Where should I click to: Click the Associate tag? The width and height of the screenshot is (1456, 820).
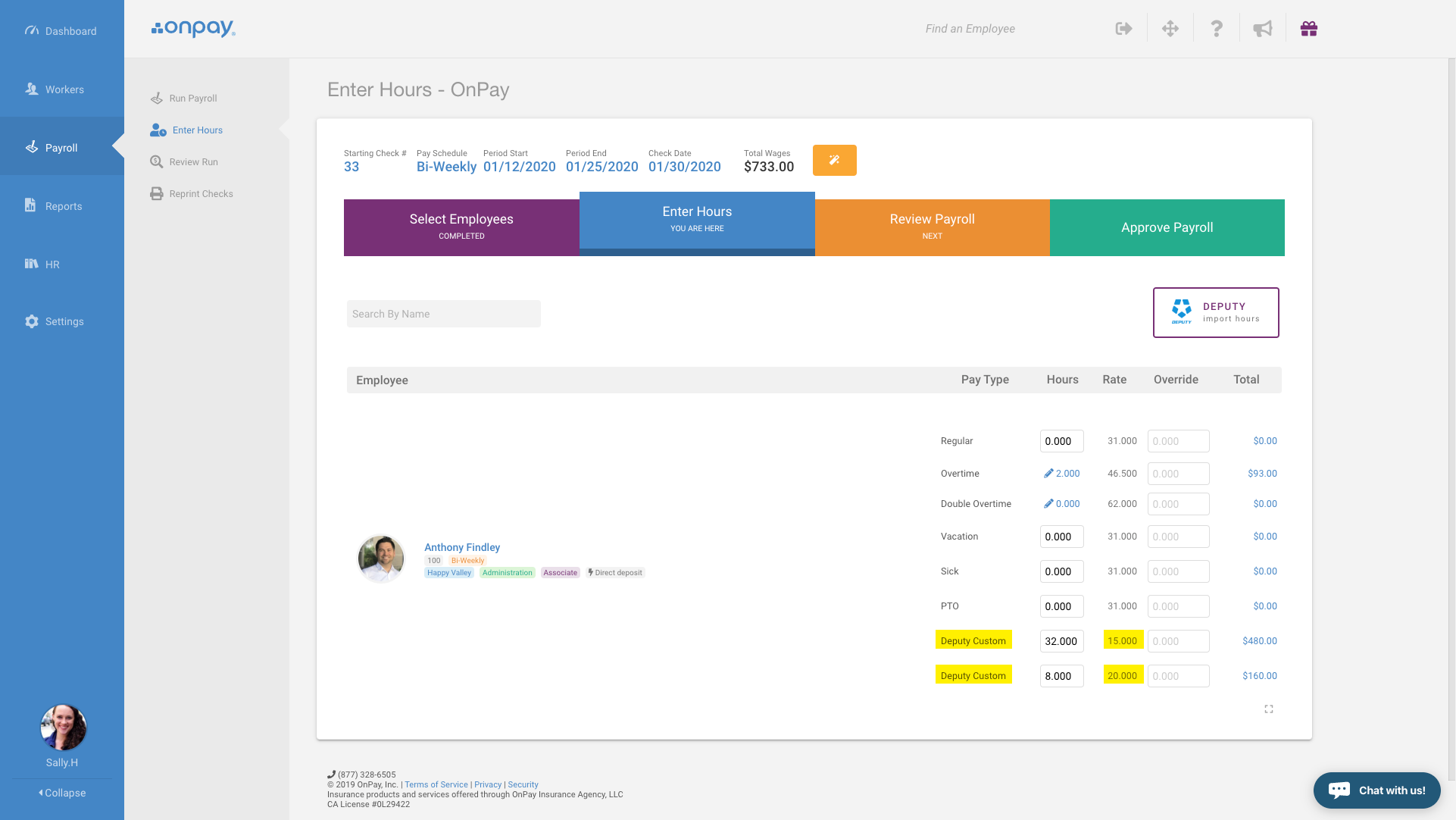561,573
